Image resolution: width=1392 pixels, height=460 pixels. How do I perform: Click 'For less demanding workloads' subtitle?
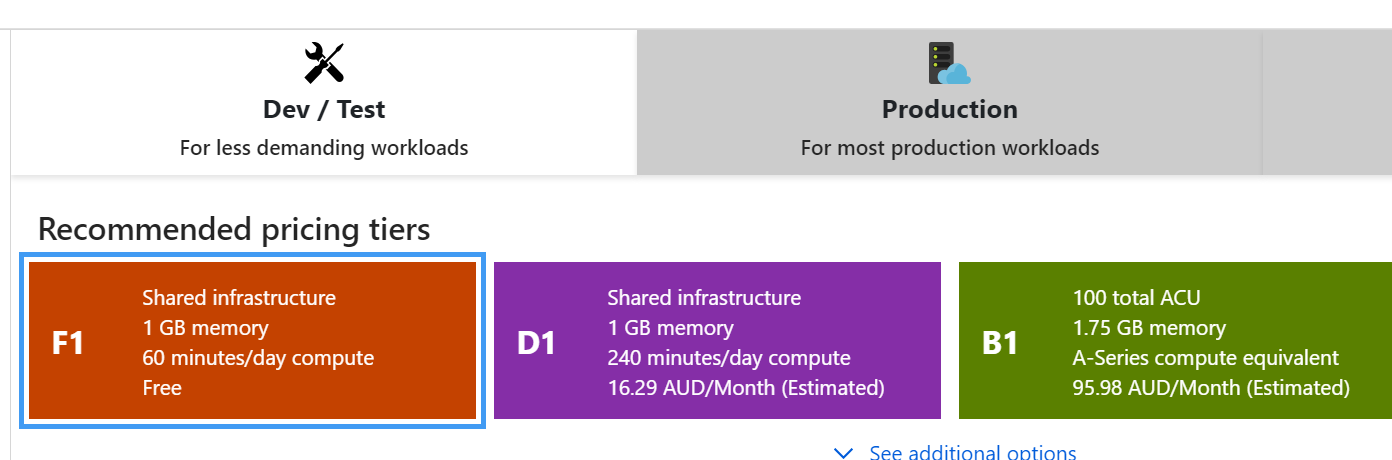pos(324,148)
